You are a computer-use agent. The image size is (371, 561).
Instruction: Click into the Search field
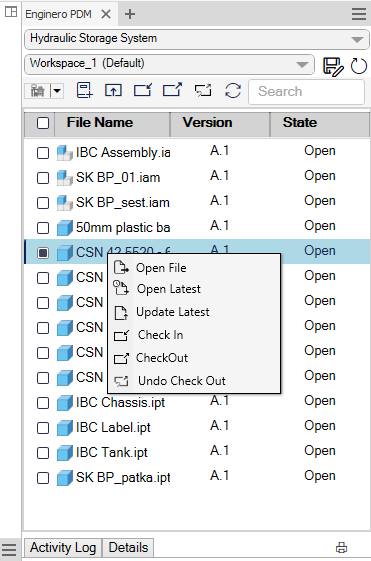307,92
